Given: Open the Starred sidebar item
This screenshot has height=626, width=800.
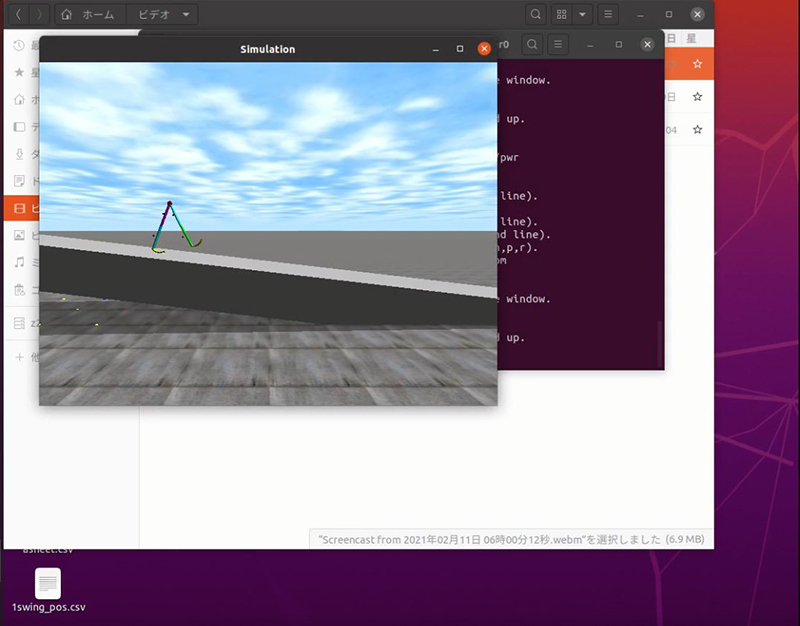Looking at the screenshot, I should tap(20, 73).
